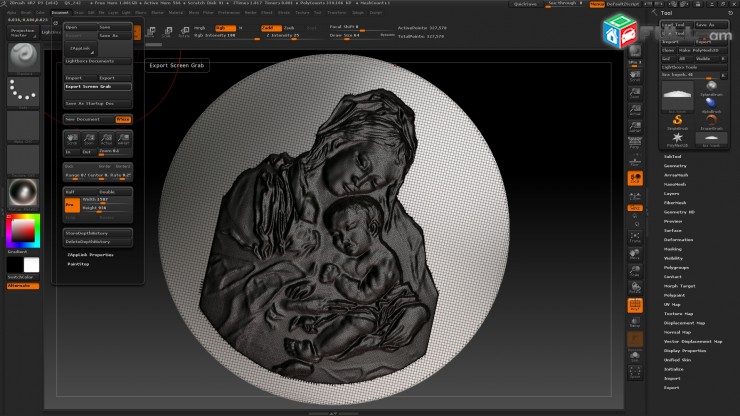Expand the Display Properties section
The height and width of the screenshot is (416, 740).
[685, 351]
